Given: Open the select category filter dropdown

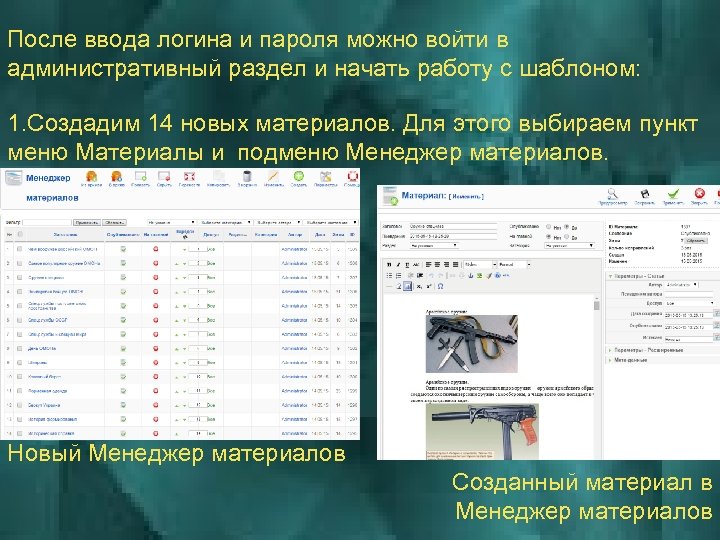Looking at the screenshot, I should [226, 222].
